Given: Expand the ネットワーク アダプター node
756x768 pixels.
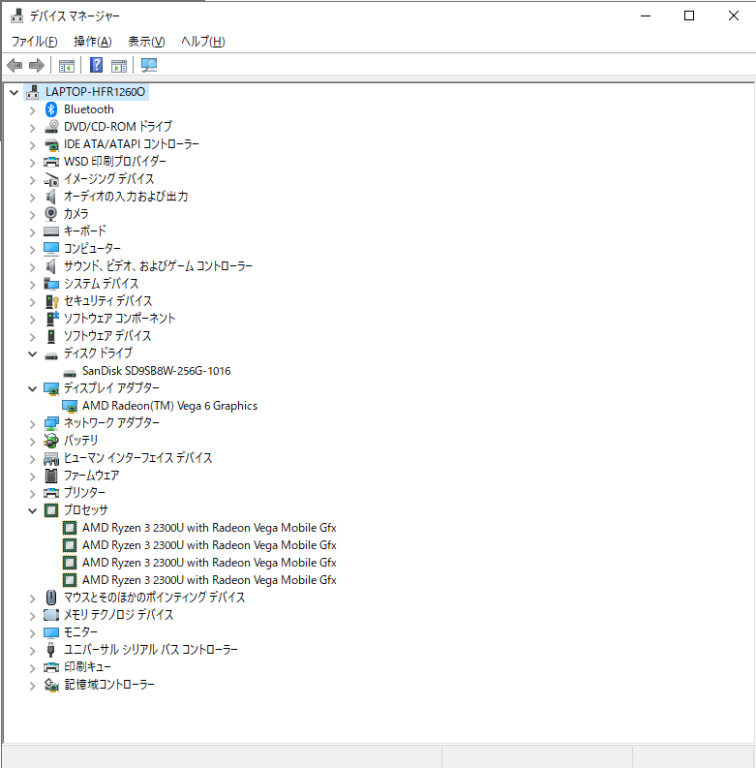Looking at the screenshot, I should tap(32, 424).
